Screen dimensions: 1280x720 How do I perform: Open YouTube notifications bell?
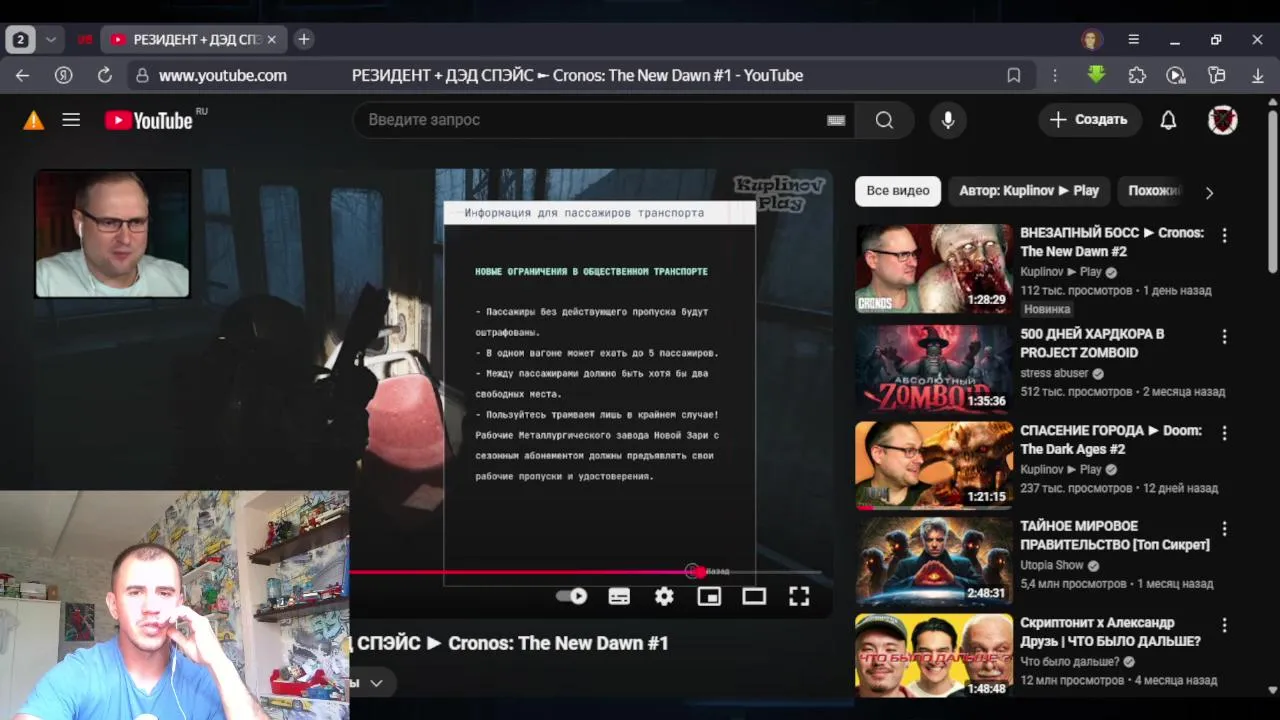[1168, 120]
